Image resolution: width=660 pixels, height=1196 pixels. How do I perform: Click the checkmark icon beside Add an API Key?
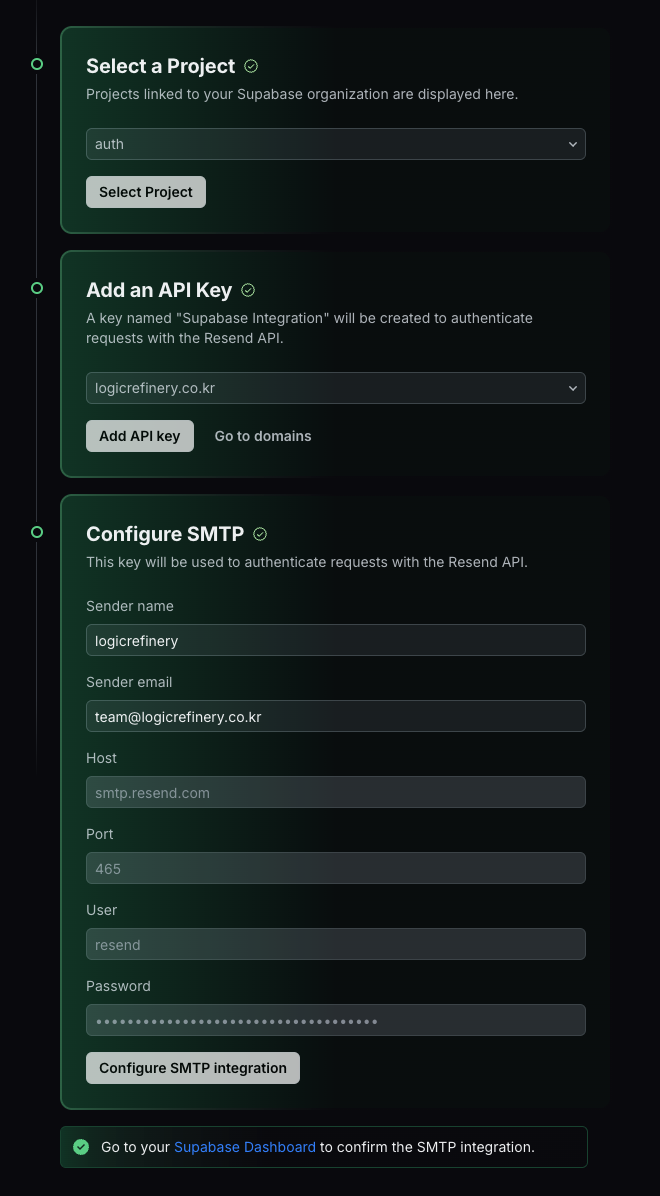(x=248, y=290)
